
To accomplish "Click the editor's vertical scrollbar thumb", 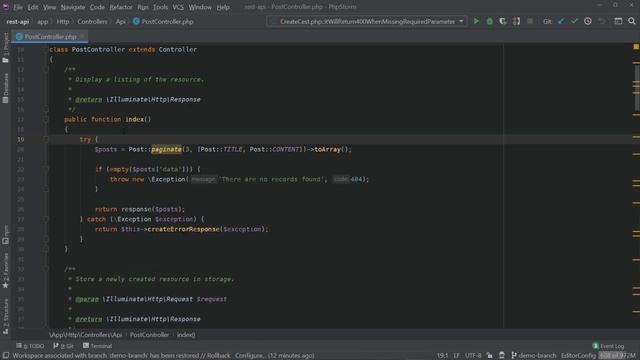I will 637,88.
